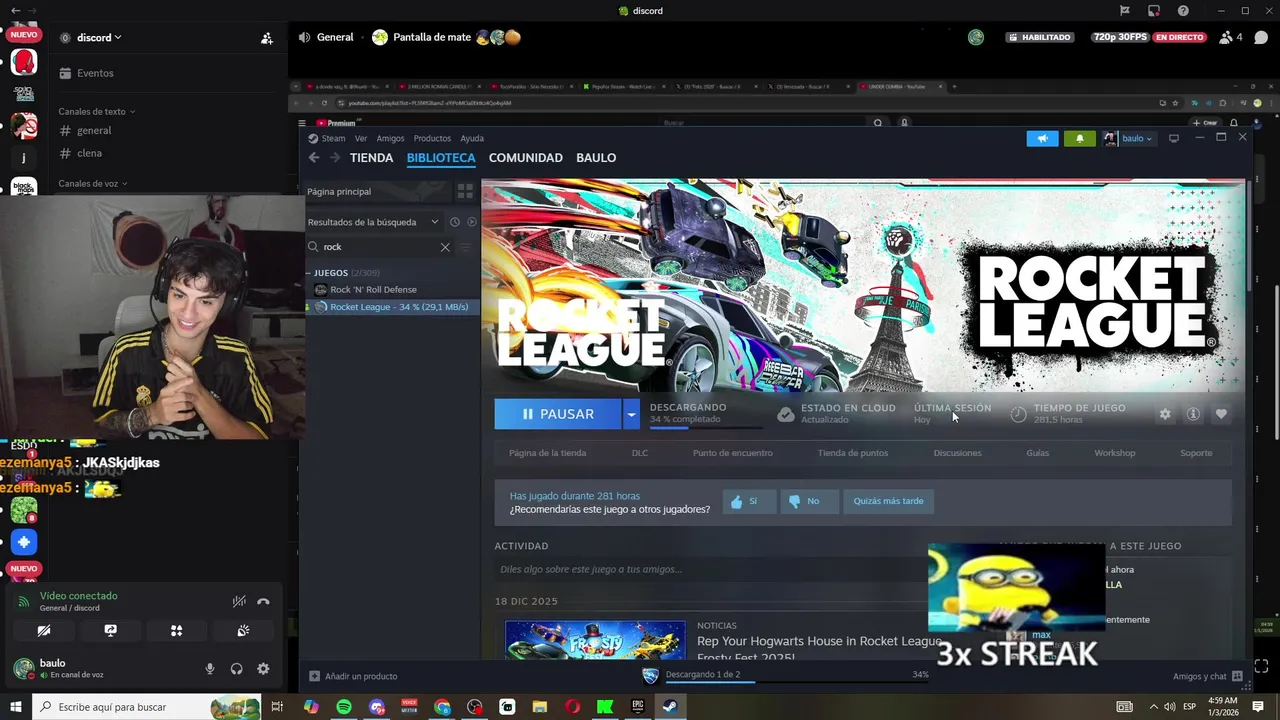Choose Quizás más tarde
The width and height of the screenshot is (1280, 720).
888,501
